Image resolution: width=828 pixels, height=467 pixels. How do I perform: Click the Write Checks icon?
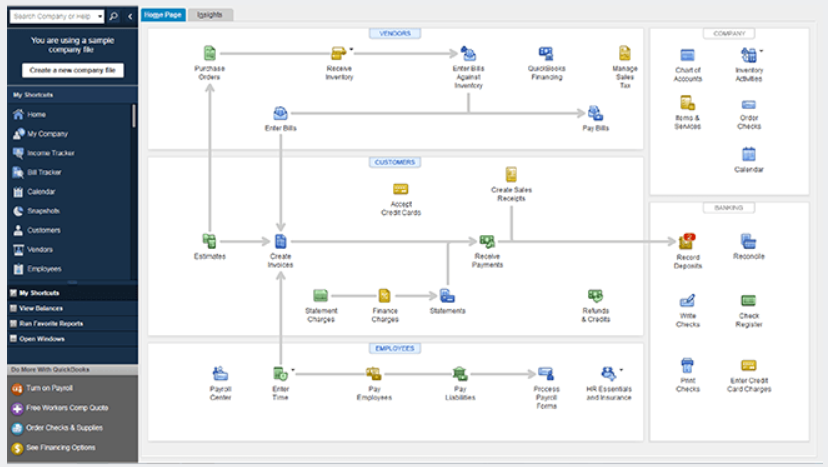tap(687, 301)
